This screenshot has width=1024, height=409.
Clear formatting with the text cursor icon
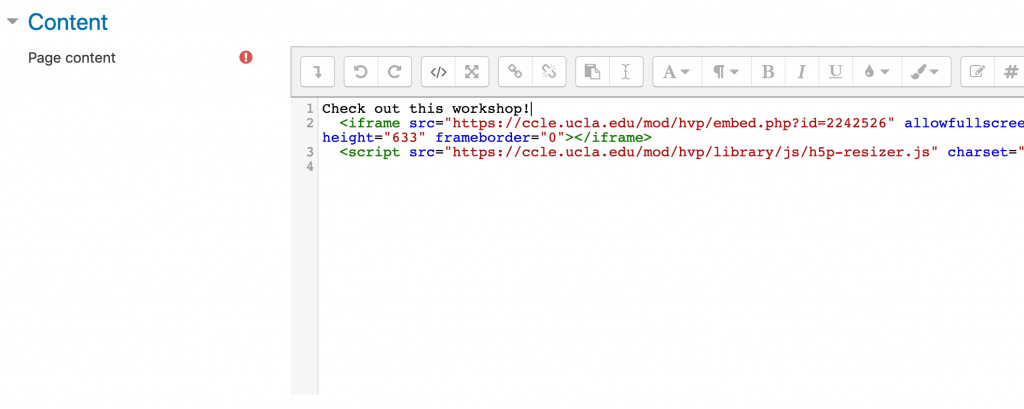tap(626, 72)
